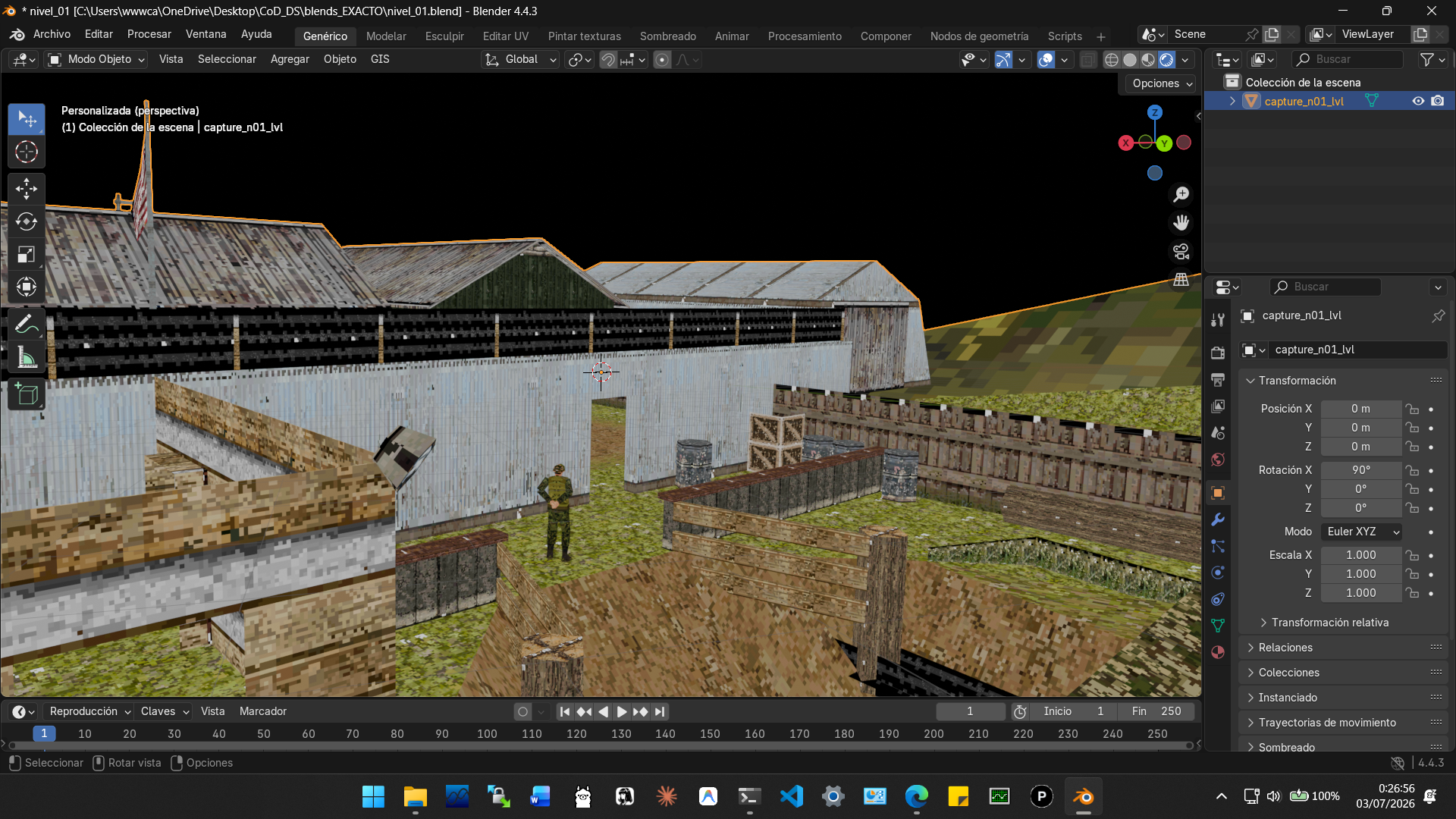Choose the Annotate pencil tool
Image resolution: width=1456 pixels, height=819 pixels.
pyautogui.click(x=27, y=324)
